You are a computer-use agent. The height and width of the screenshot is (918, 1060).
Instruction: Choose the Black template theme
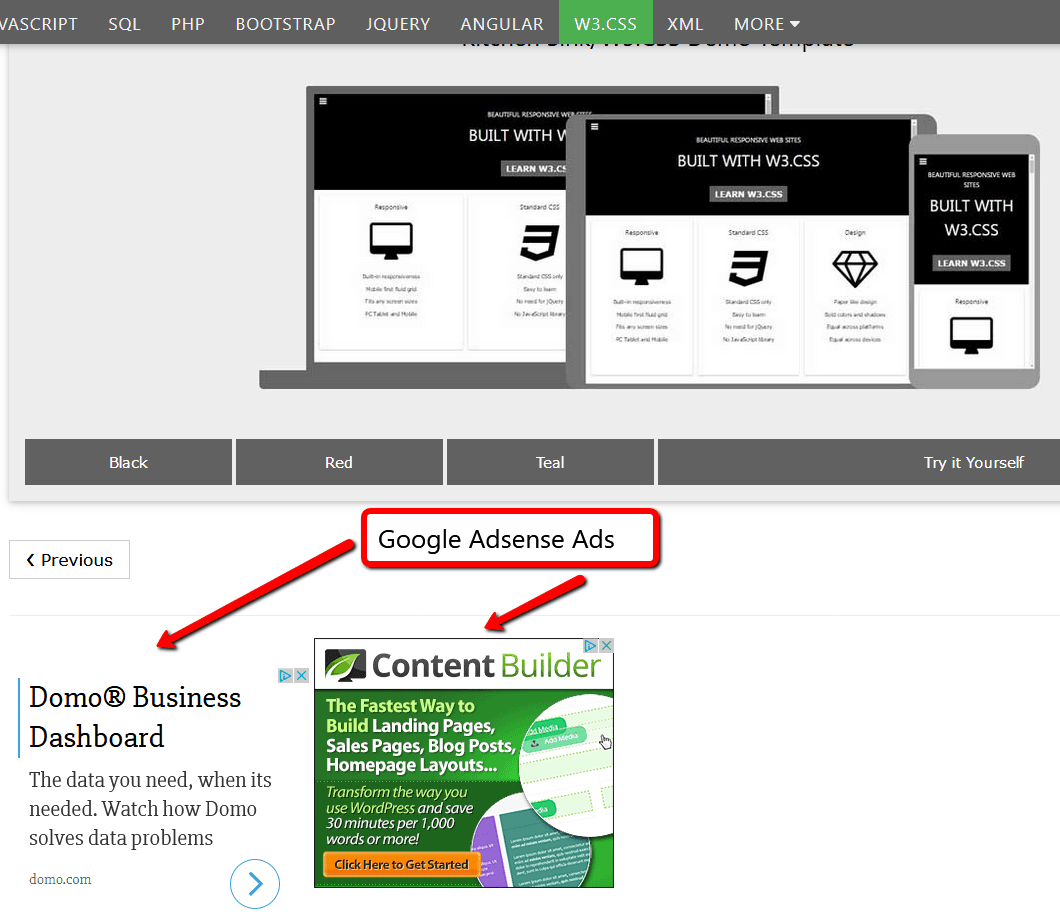128,462
